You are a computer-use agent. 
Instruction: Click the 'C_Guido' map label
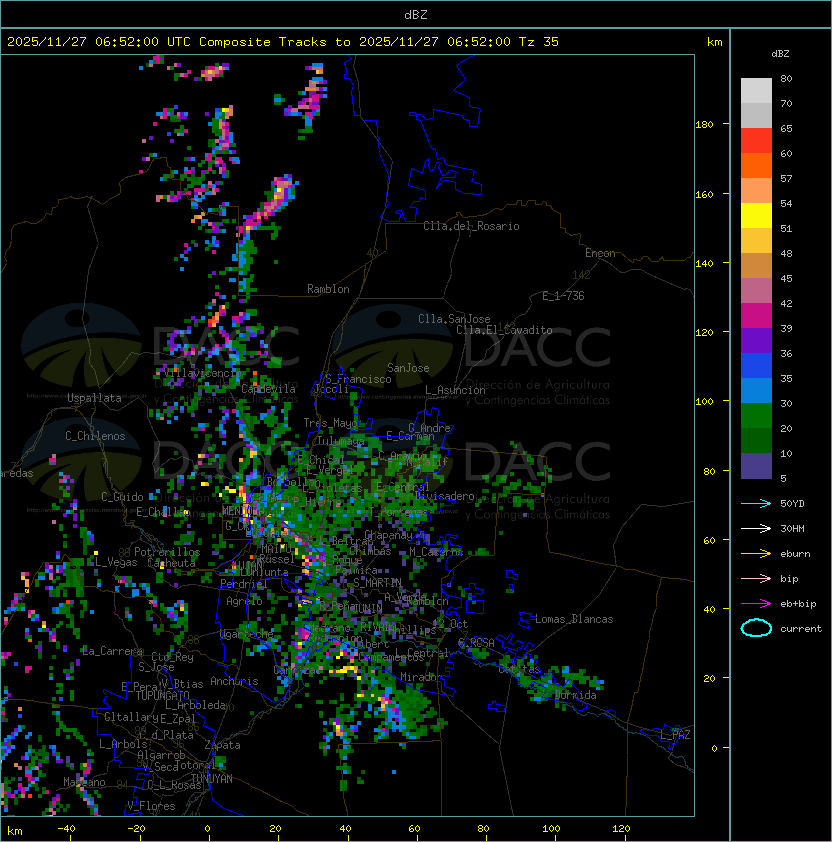122,497
